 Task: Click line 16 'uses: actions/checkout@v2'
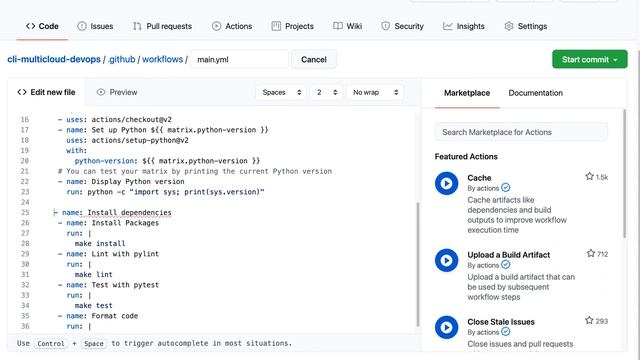pyautogui.click(x=119, y=120)
